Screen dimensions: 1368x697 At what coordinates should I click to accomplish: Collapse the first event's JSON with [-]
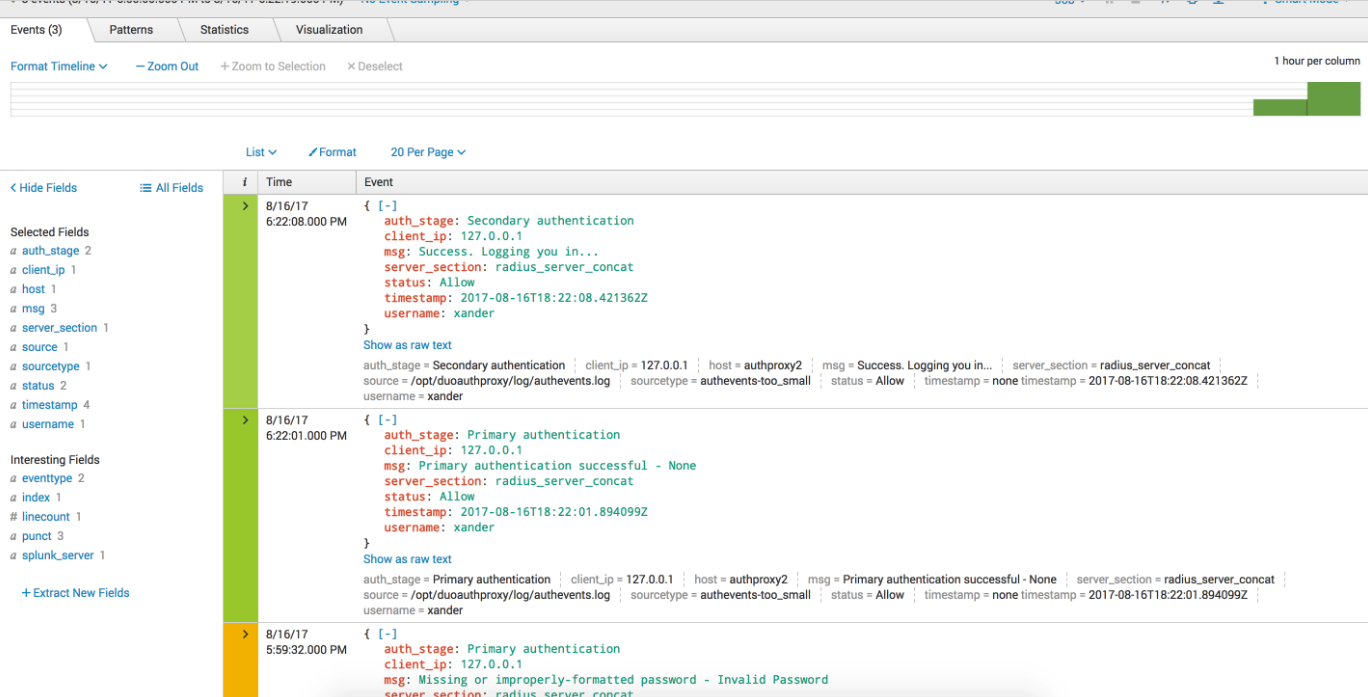click(387, 205)
